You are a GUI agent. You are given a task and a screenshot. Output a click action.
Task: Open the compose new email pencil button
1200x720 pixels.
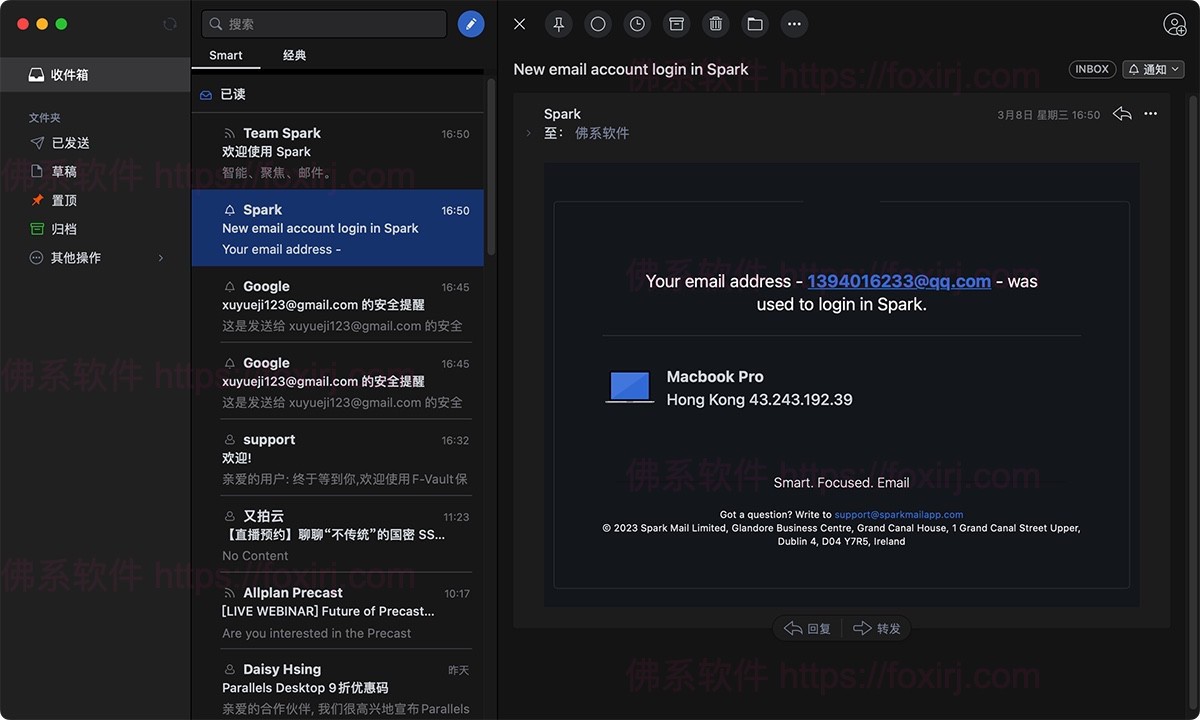(471, 23)
